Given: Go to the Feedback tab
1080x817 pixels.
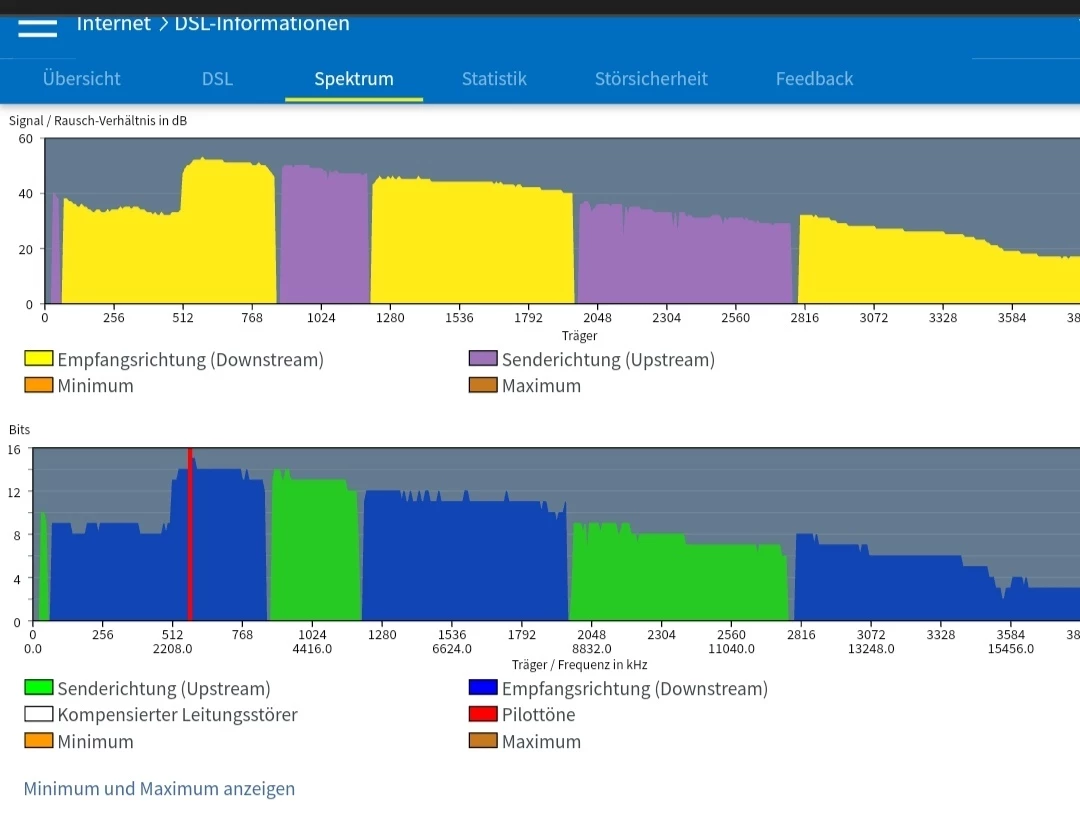Looking at the screenshot, I should 814,79.
